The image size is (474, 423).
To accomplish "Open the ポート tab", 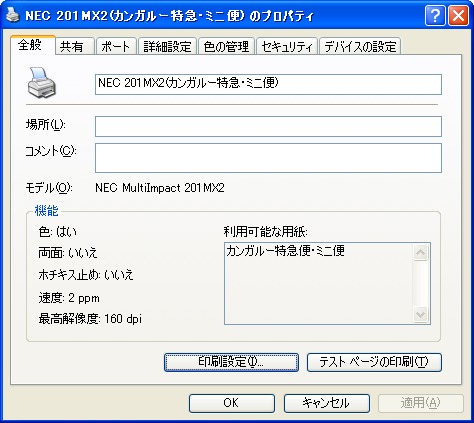I will coord(116,46).
